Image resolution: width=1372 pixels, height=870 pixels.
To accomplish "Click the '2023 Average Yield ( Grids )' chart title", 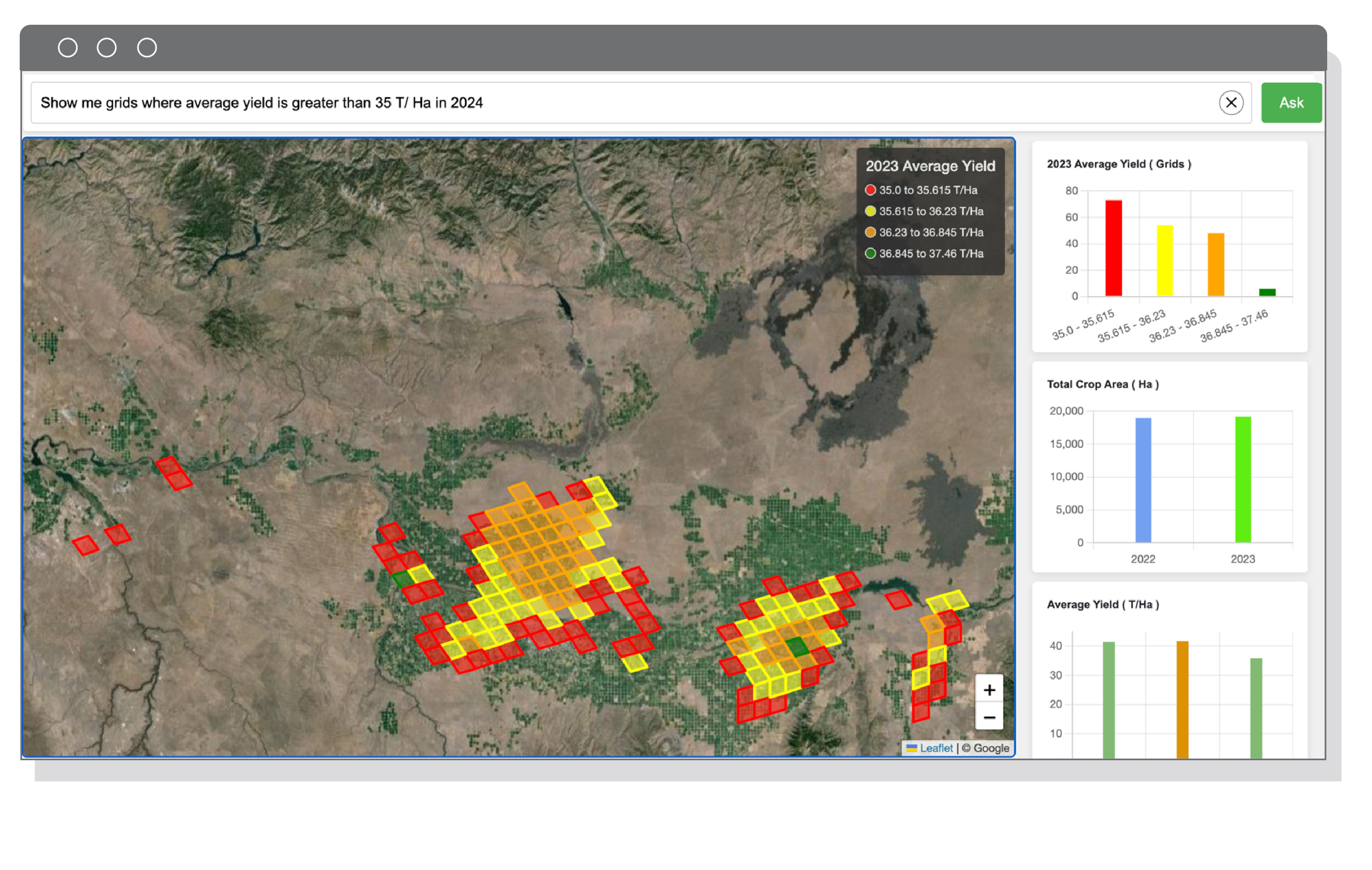I will click(x=1119, y=164).
